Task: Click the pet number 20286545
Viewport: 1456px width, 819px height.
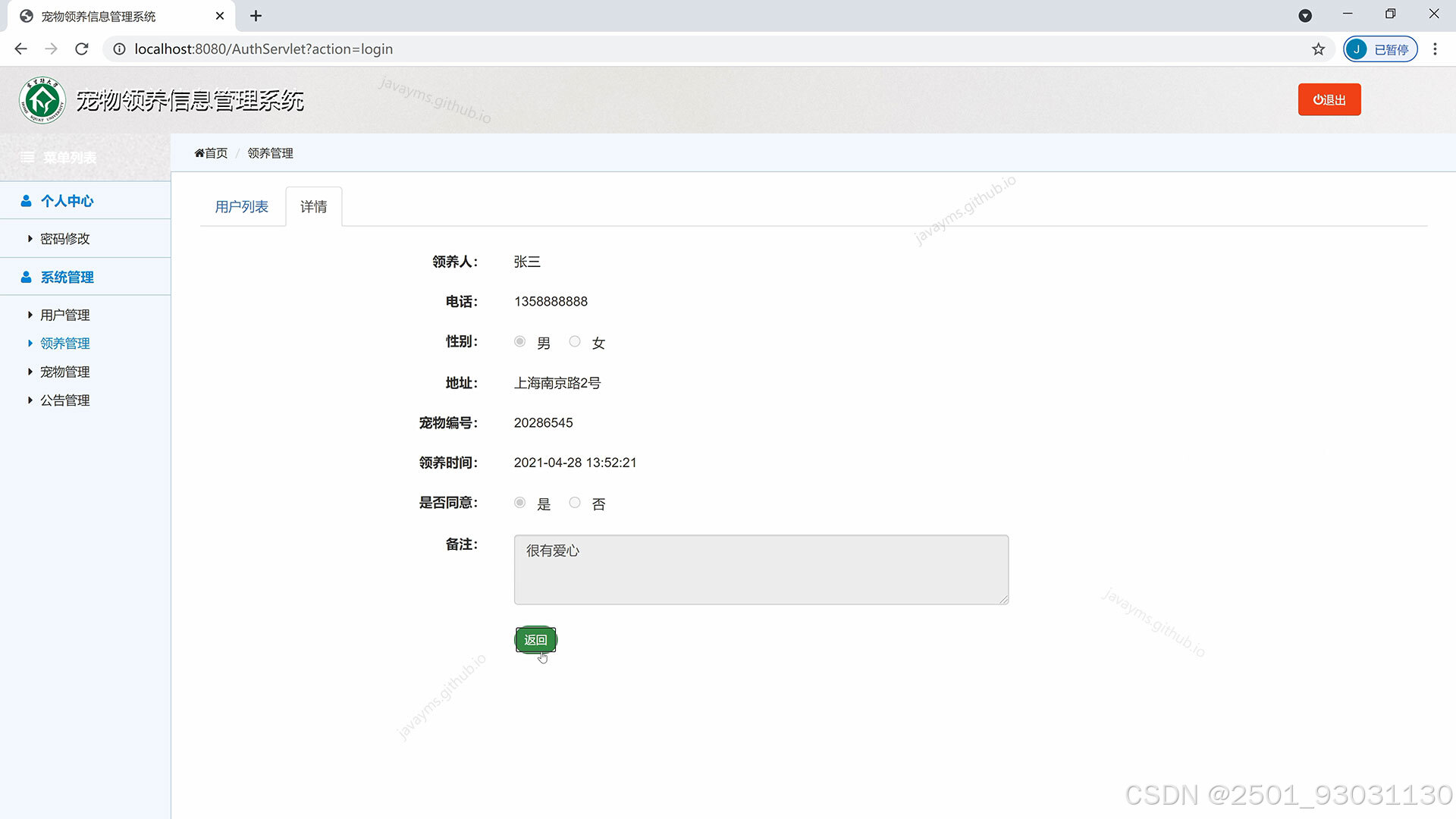Action: click(x=543, y=423)
